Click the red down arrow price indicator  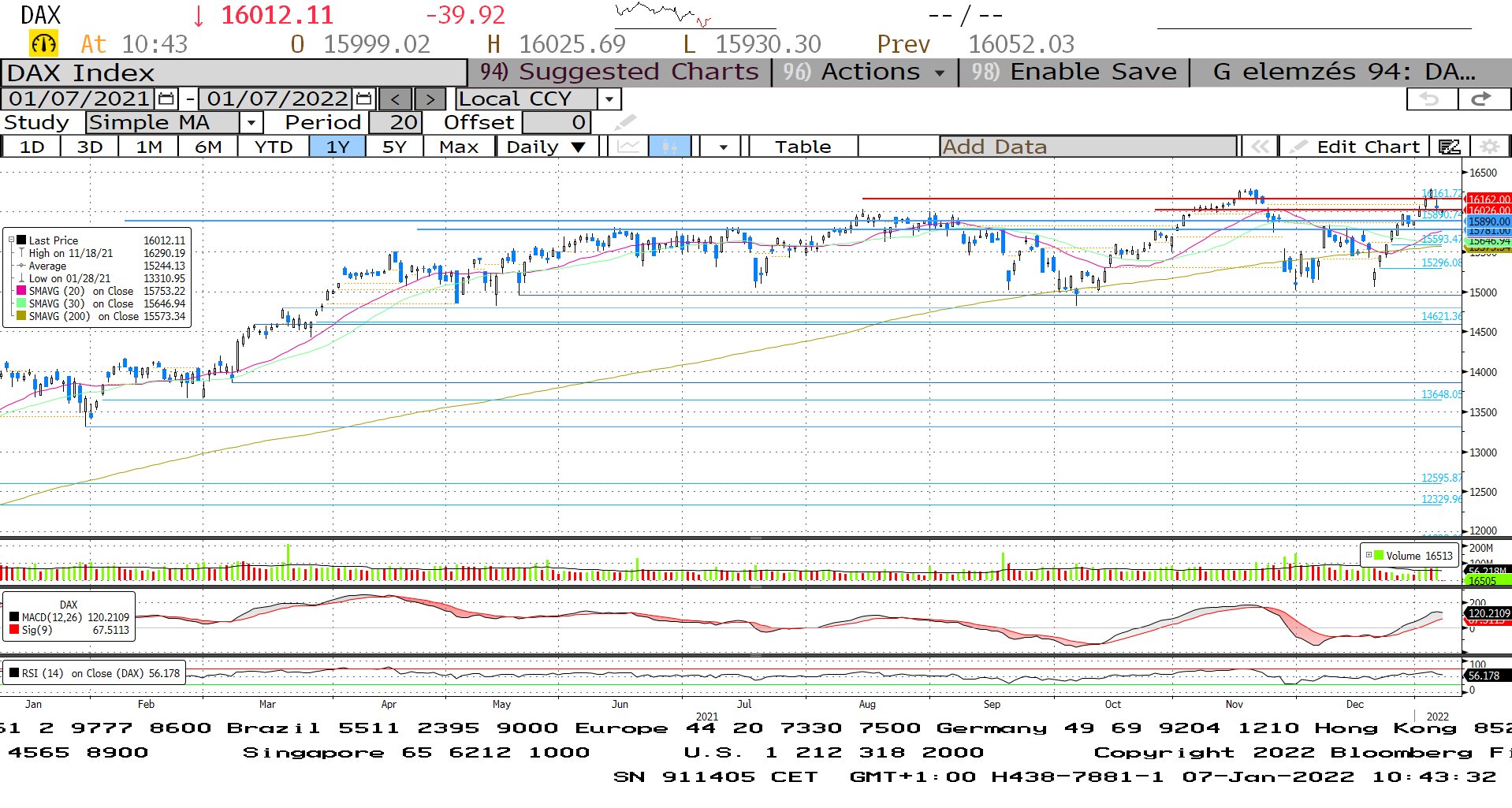pyautogui.click(x=199, y=15)
